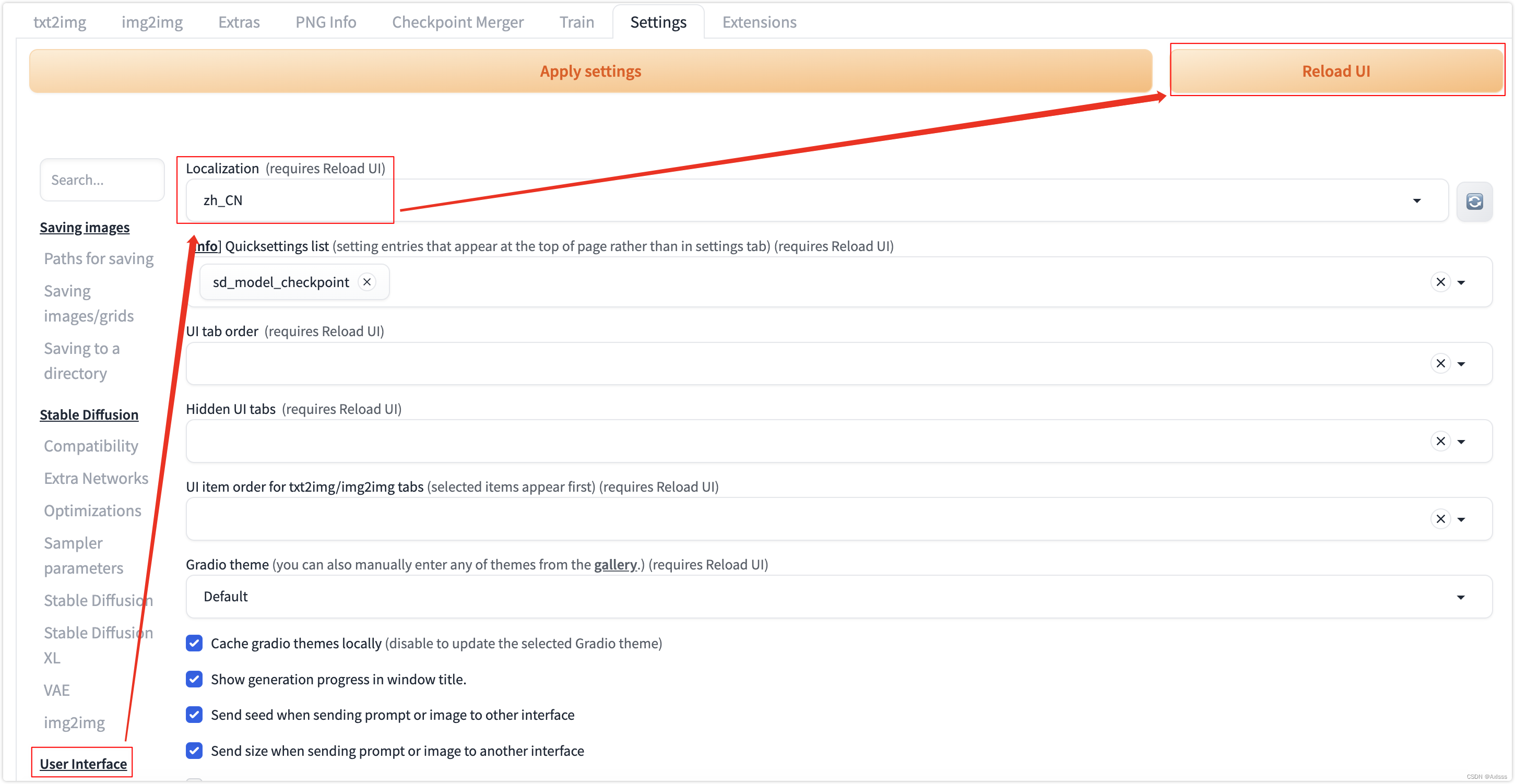Clear the Hidden UI tabs field
The height and width of the screenshot is (784, 1515).
(1440, 441)
